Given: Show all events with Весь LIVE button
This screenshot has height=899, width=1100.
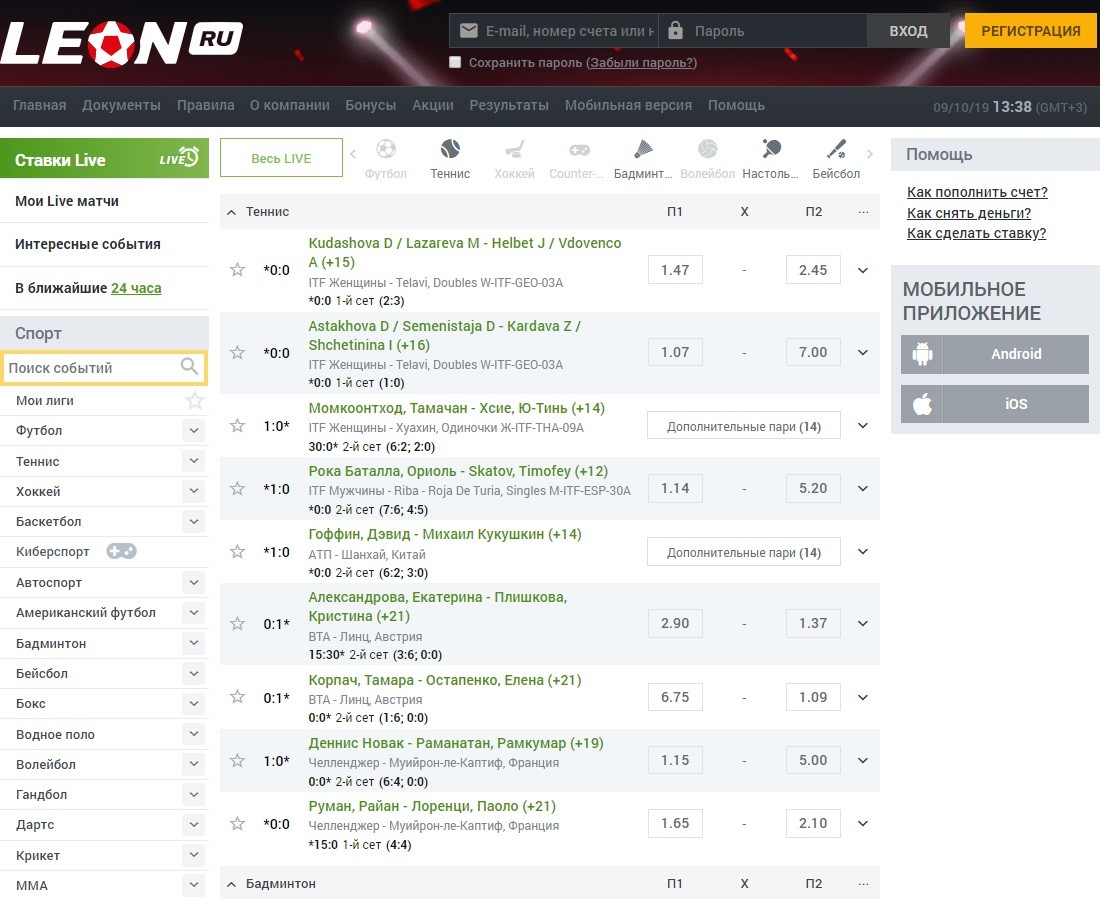Looking at the screenshot, I should (x=281, y=158).
